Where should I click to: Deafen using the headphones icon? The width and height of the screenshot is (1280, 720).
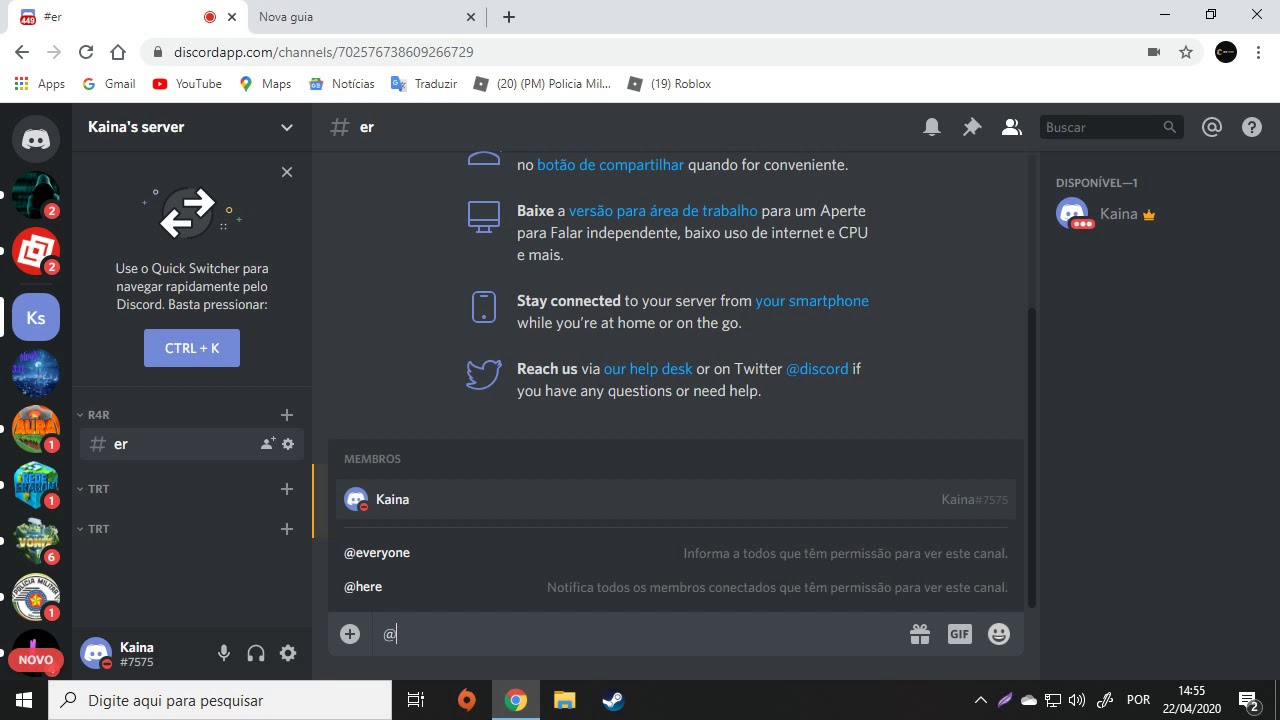click(x=256, y=653)
